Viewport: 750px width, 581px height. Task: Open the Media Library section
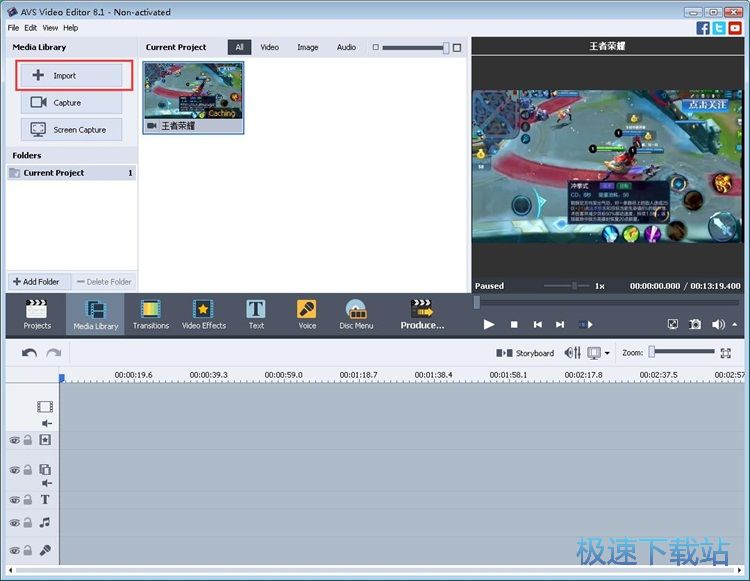coord(95,315)
